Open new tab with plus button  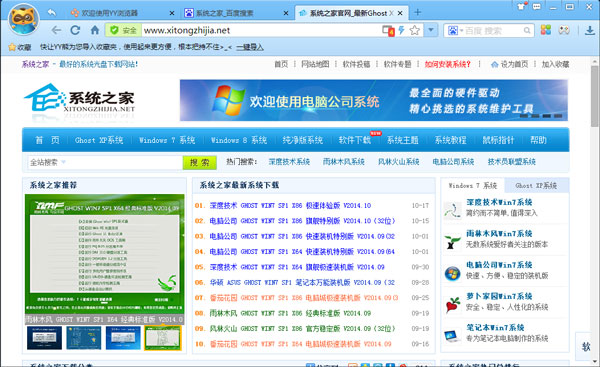pos(417,13)
